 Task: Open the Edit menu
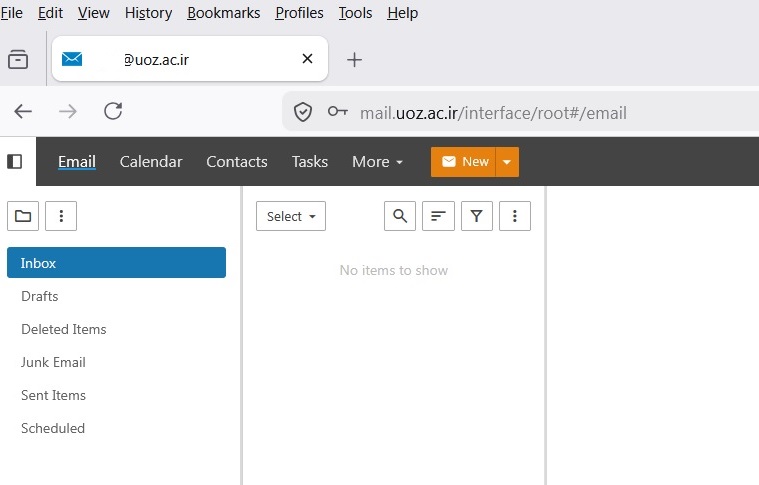pyautogui.click(x=50, y=13)
